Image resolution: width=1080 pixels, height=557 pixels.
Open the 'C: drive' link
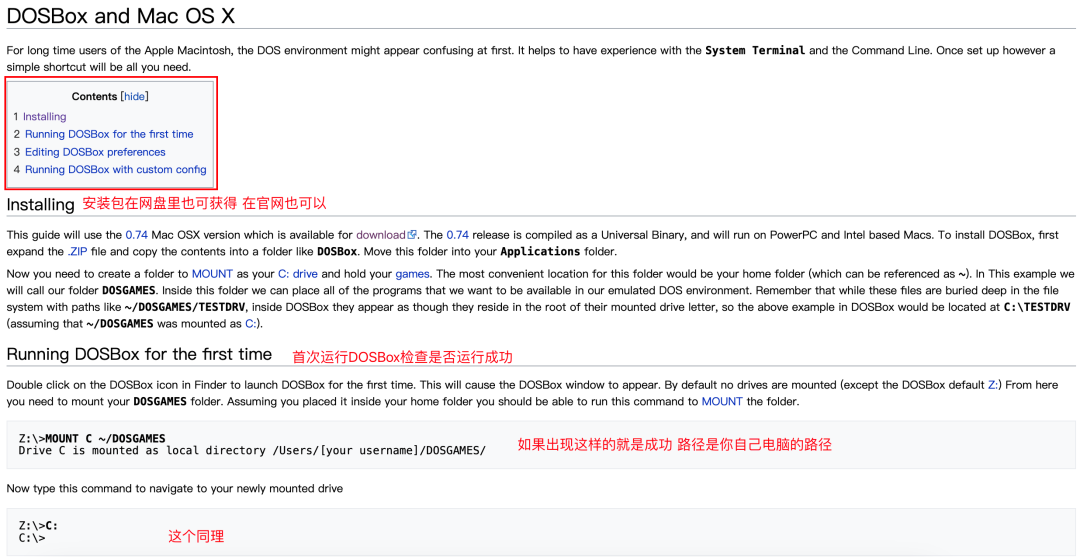click(x=298, y=273)
